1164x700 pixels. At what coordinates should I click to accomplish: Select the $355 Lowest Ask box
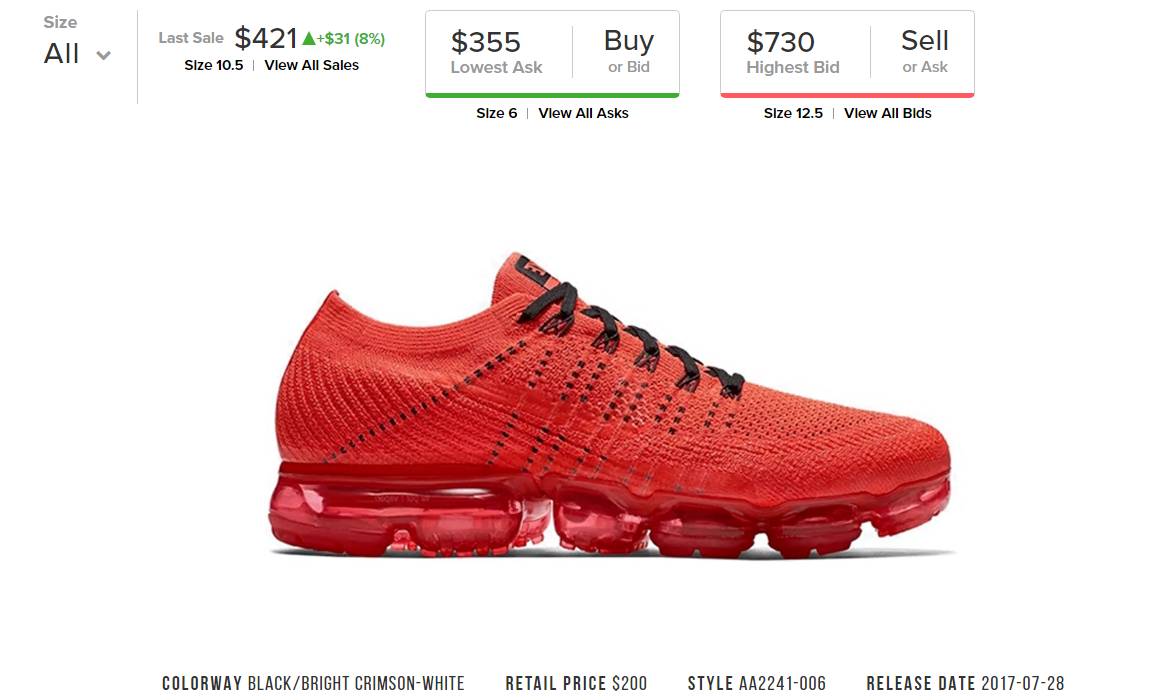(497, 51)
